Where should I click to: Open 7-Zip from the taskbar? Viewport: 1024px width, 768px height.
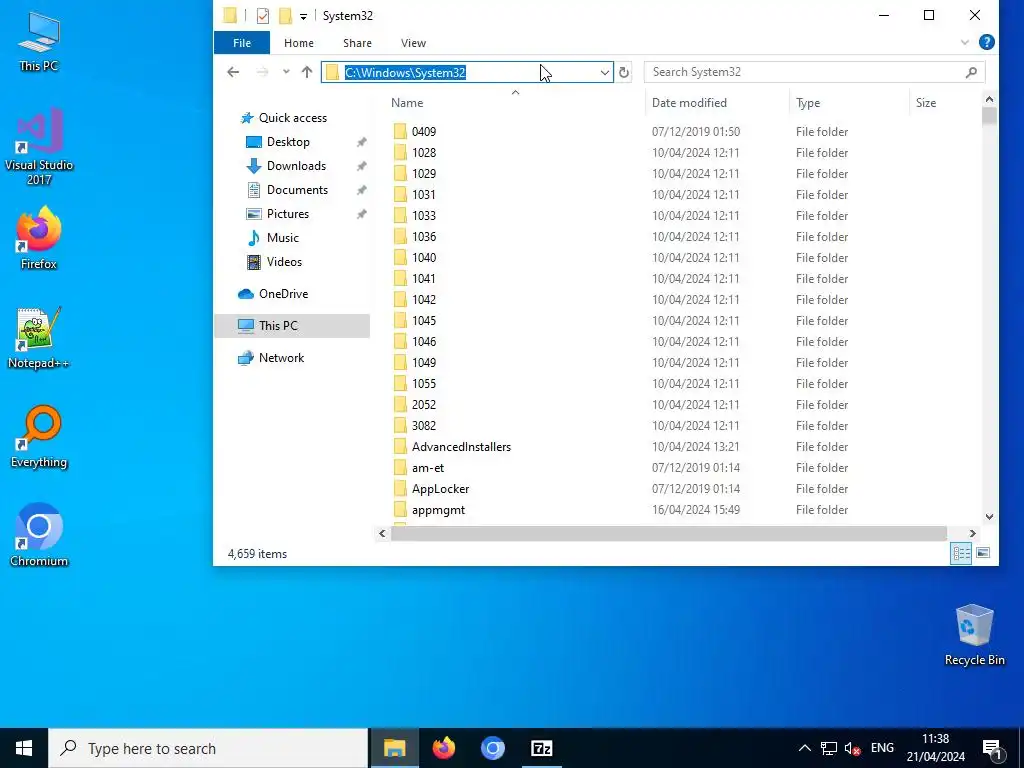pyautogui.click(x=542, y=748)
